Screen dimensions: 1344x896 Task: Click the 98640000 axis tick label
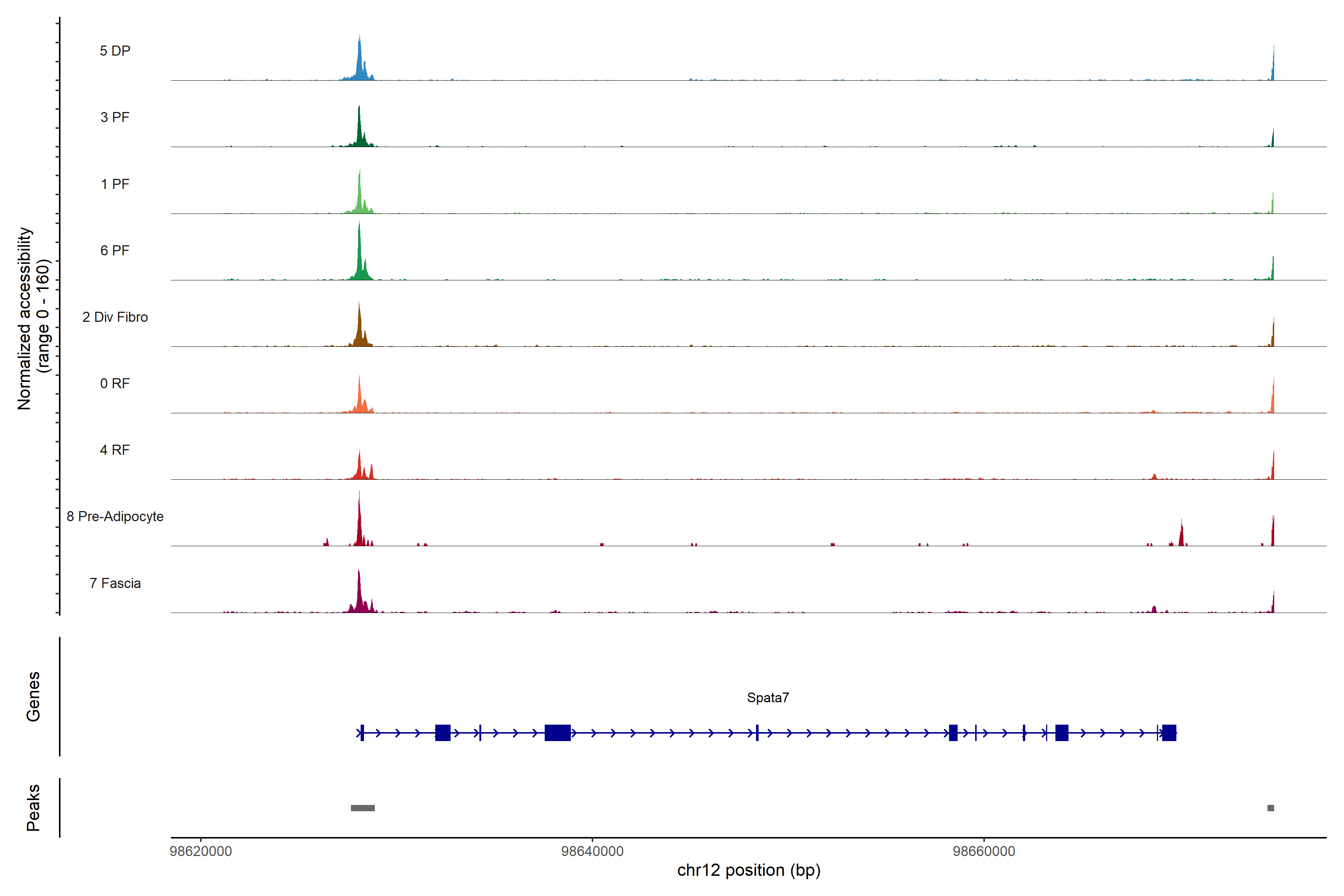[592, 852]
